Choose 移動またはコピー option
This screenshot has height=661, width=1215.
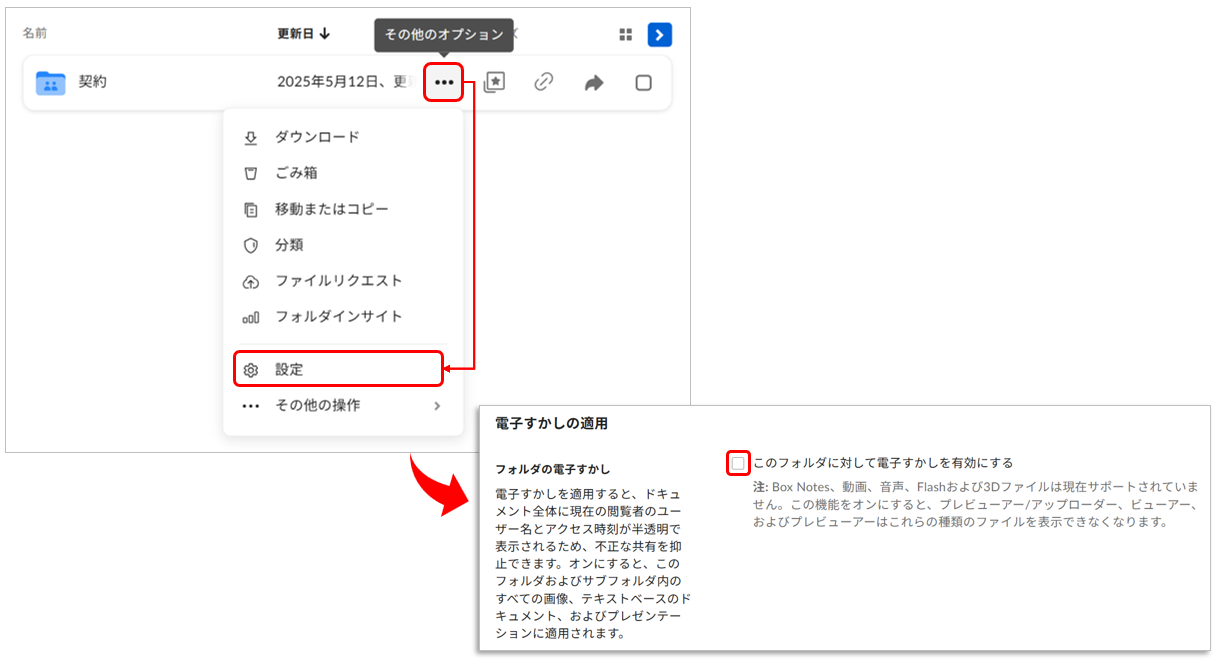[332, 209]
